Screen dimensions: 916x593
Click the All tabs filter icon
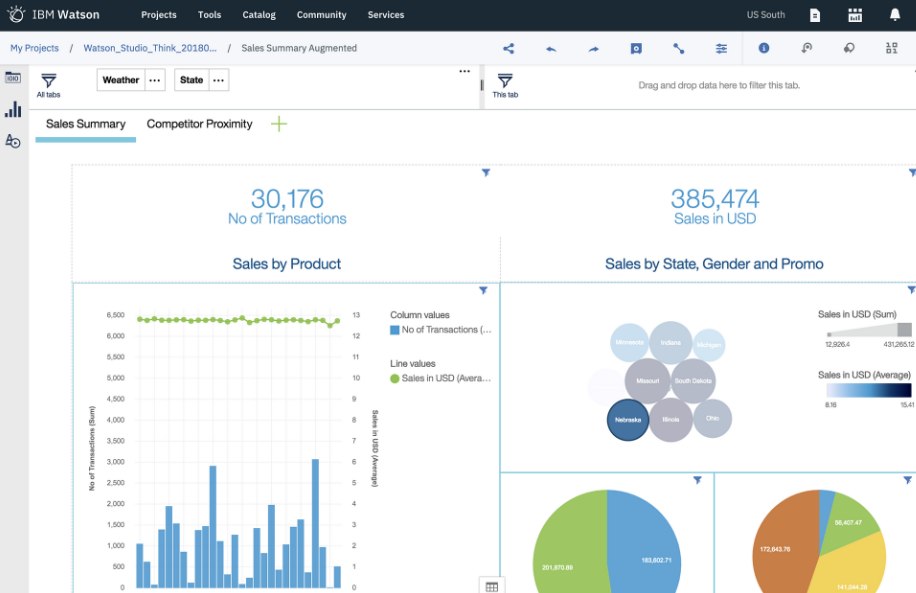48,85
